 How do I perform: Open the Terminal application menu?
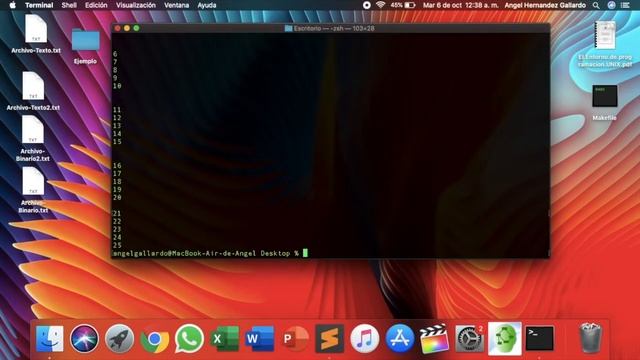39,5
